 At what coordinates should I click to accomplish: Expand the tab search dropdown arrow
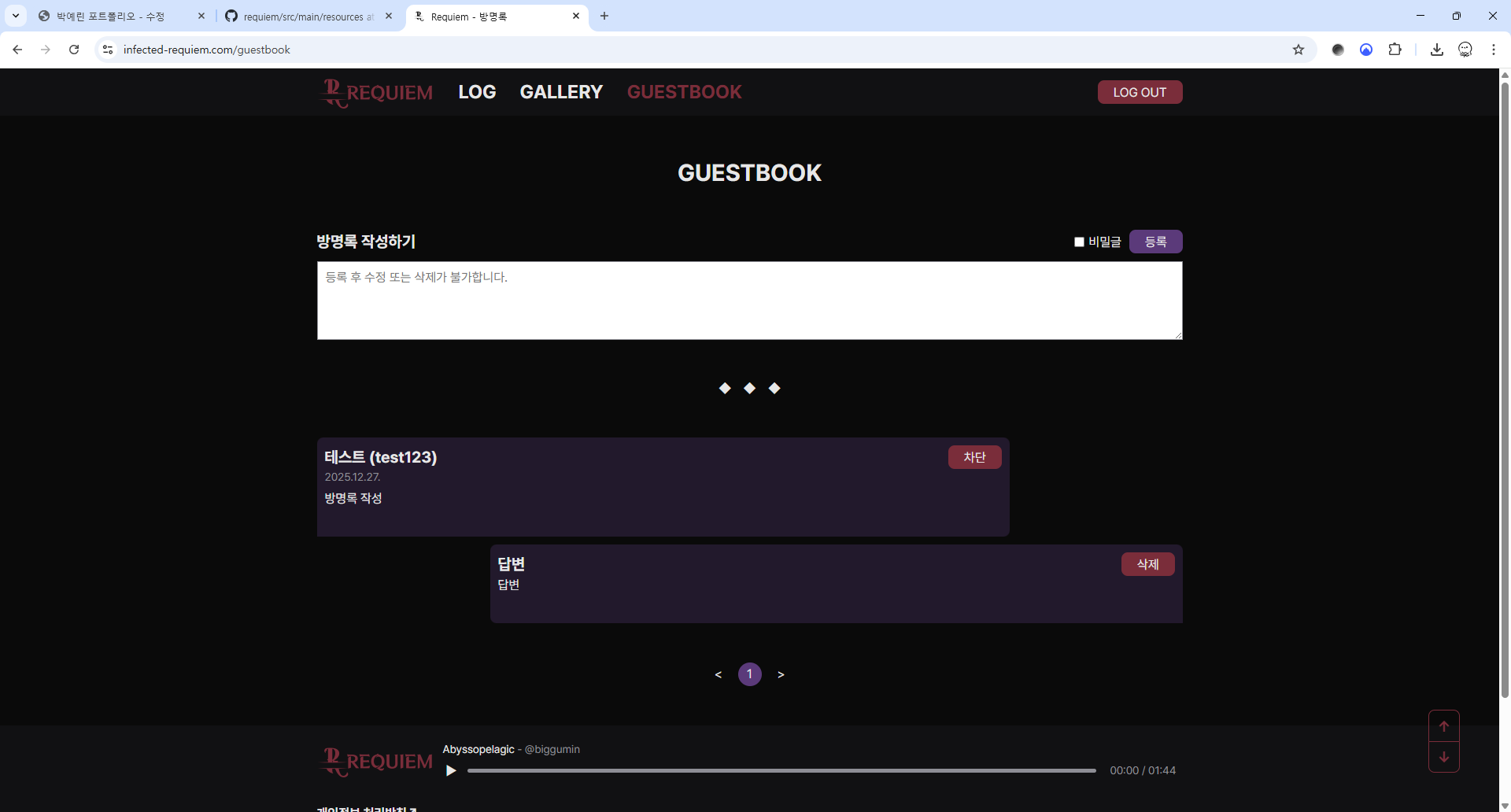pyautogui.click(x=16, y=16)
